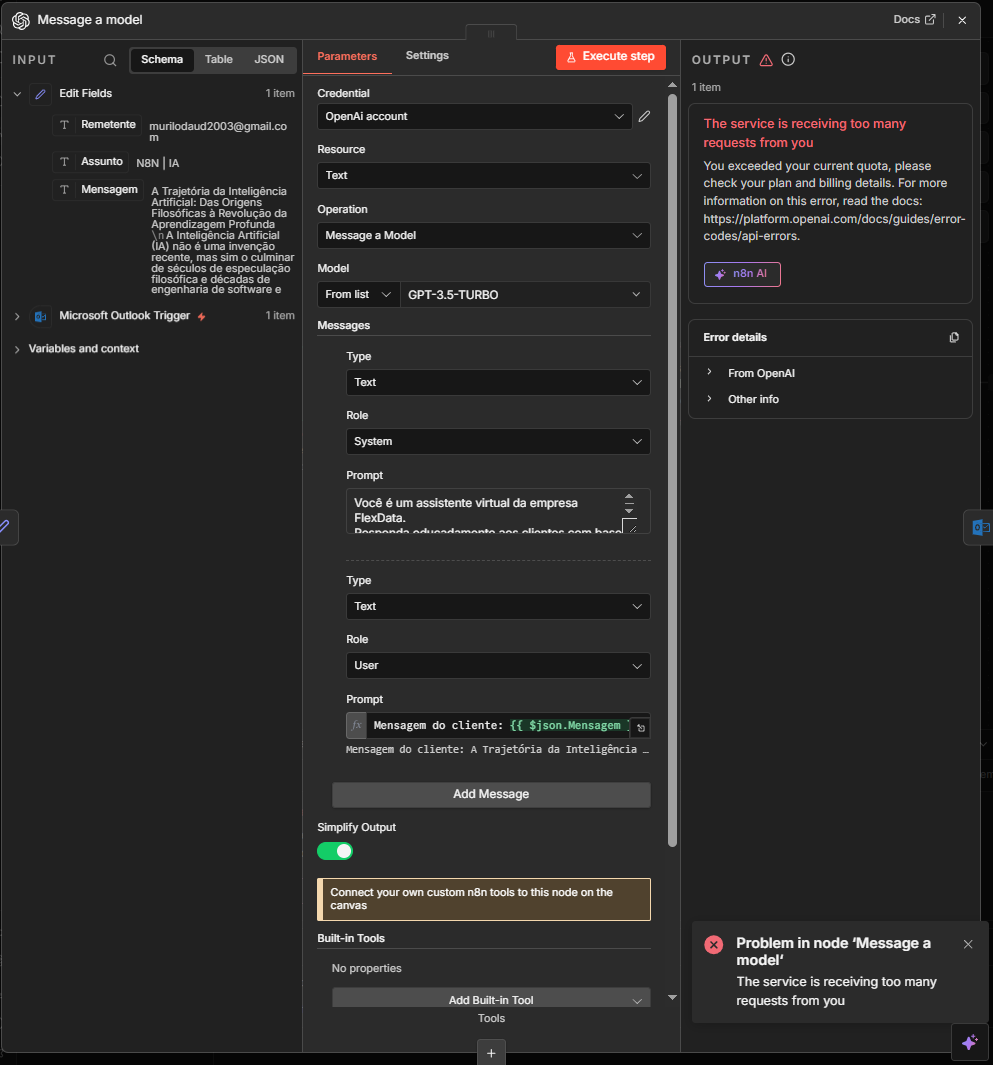This screenshot has height=1065, width=993.
Task: Click the scroll down arrow of parameters
Action: (x=672, y=997)
